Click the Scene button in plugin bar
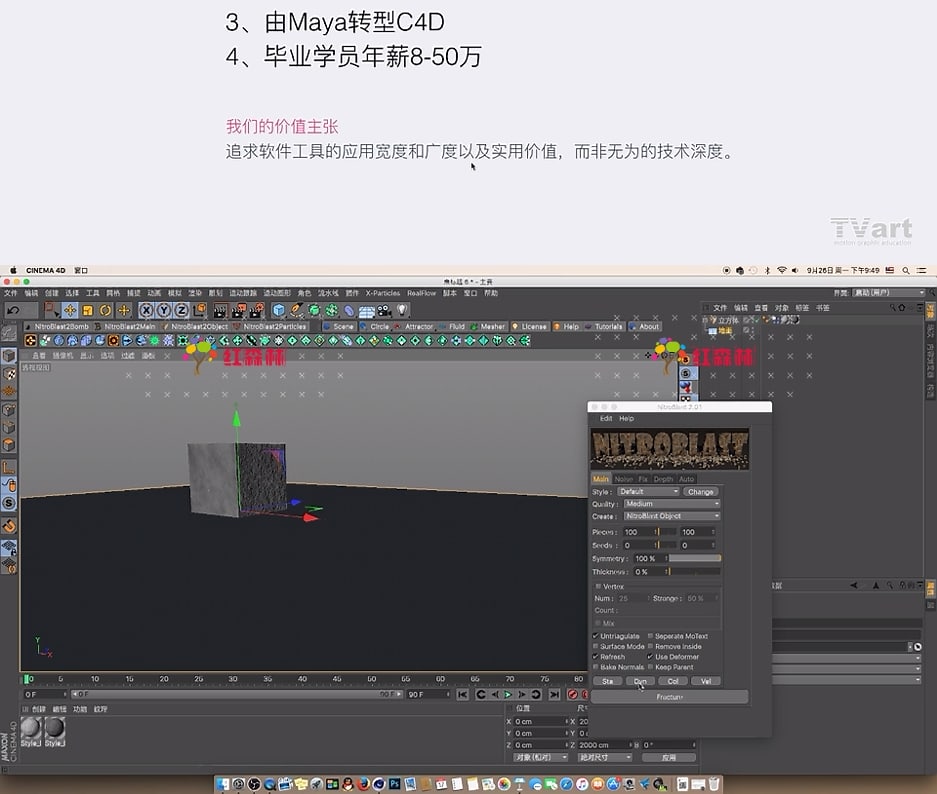This screenshot has height=794, width=937. (x=339, y=327)
